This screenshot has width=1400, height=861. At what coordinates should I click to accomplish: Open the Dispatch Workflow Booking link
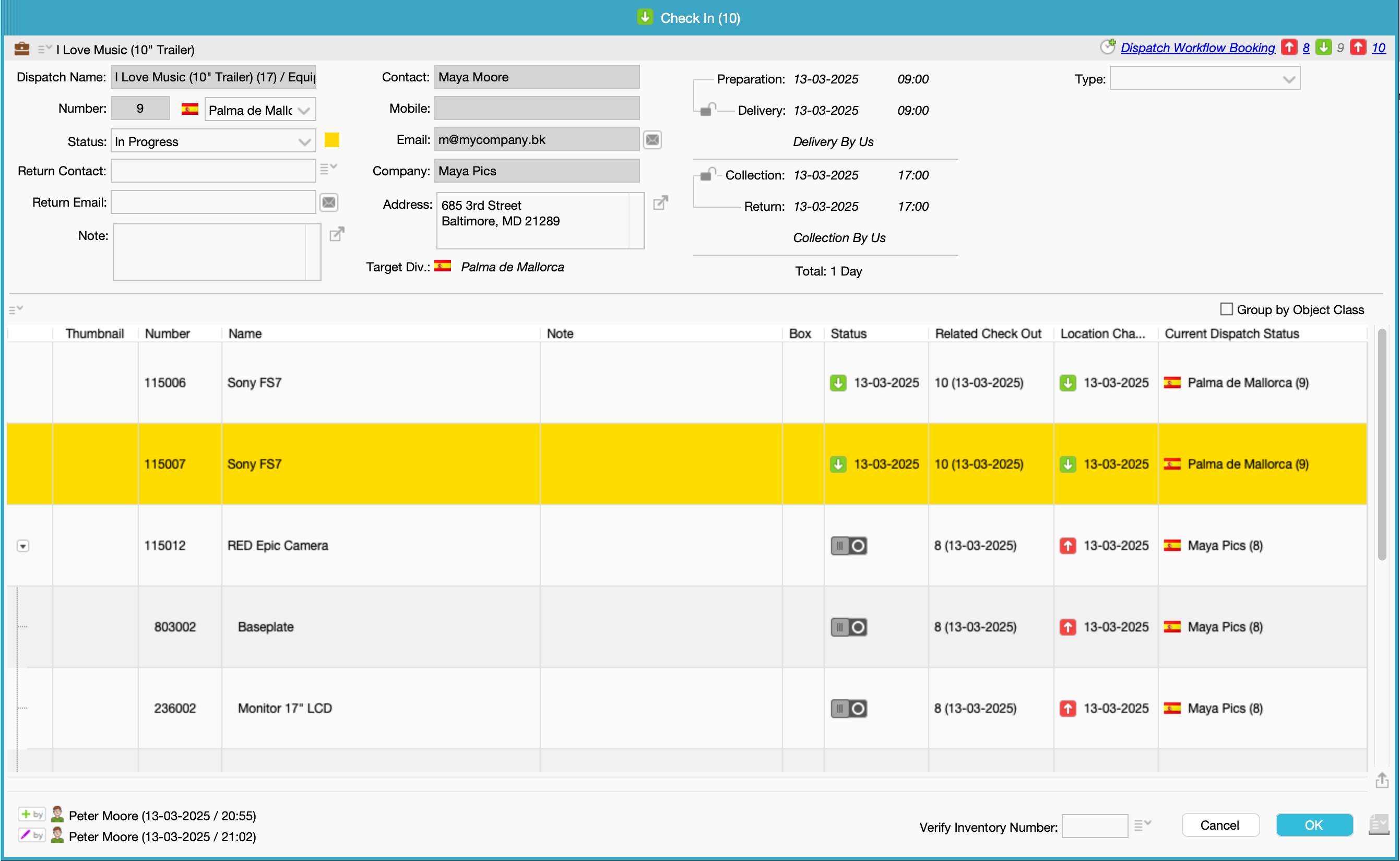click(x=1197, y=48)
